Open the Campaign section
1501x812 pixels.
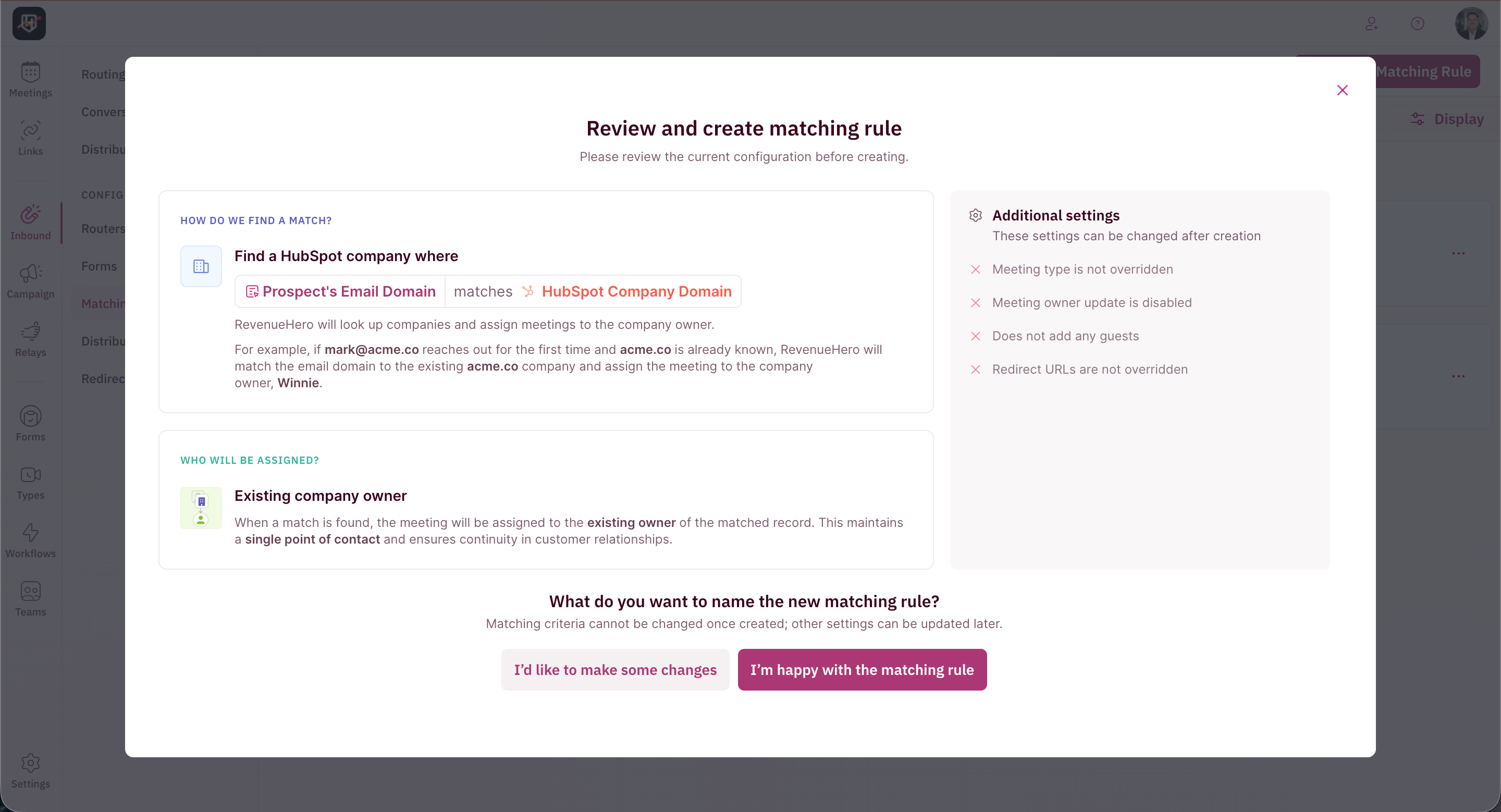pos(30,281)
